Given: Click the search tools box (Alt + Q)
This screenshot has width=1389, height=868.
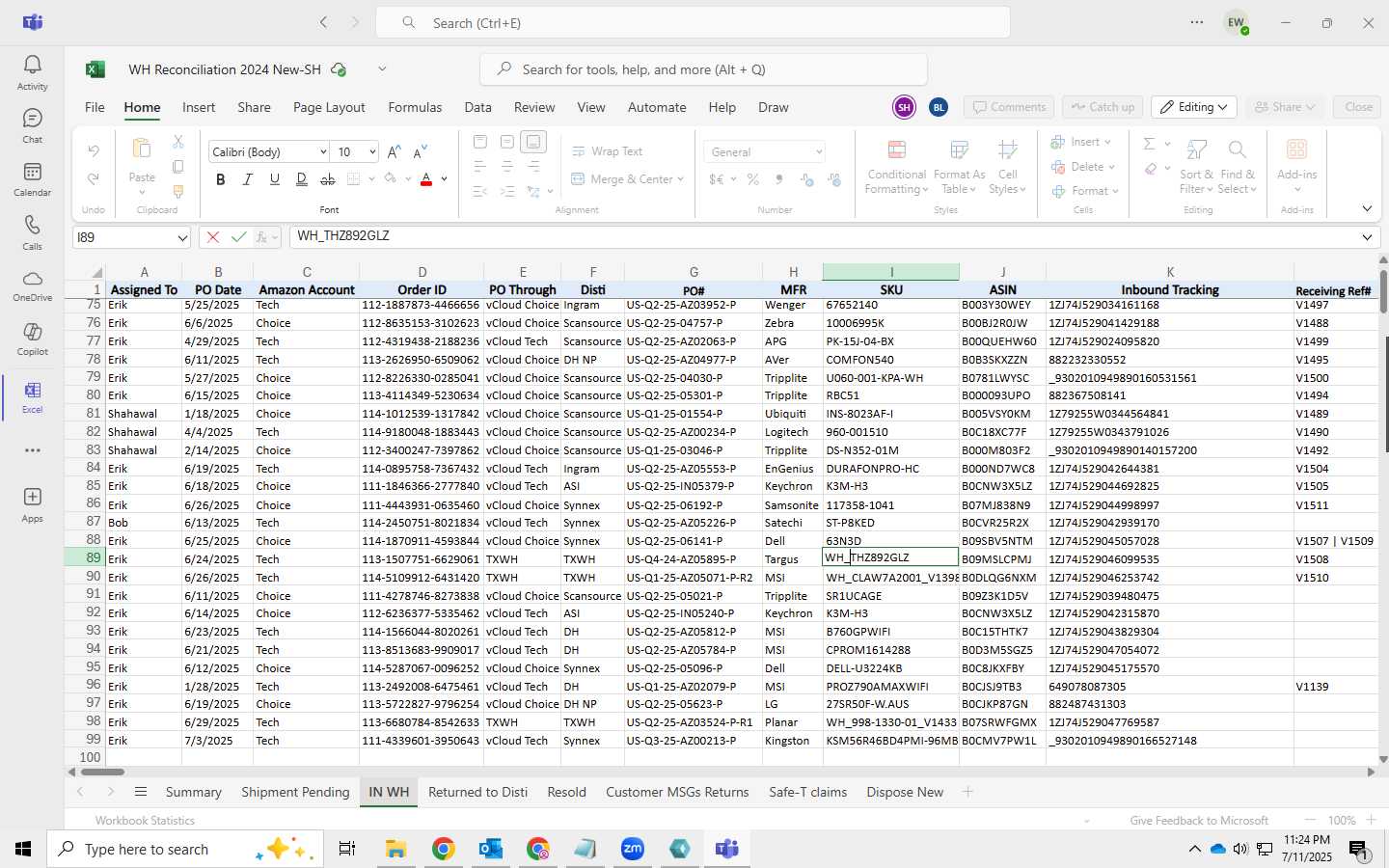Looking at the screenshot, I should point(703,69).
